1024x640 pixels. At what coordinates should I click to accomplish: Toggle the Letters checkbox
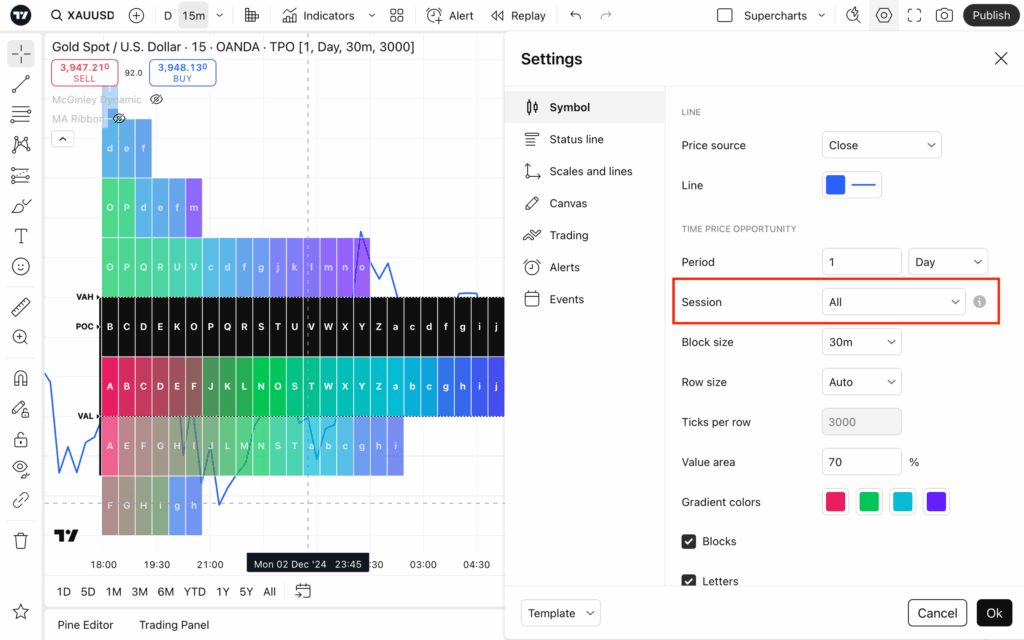pos(689,581)
